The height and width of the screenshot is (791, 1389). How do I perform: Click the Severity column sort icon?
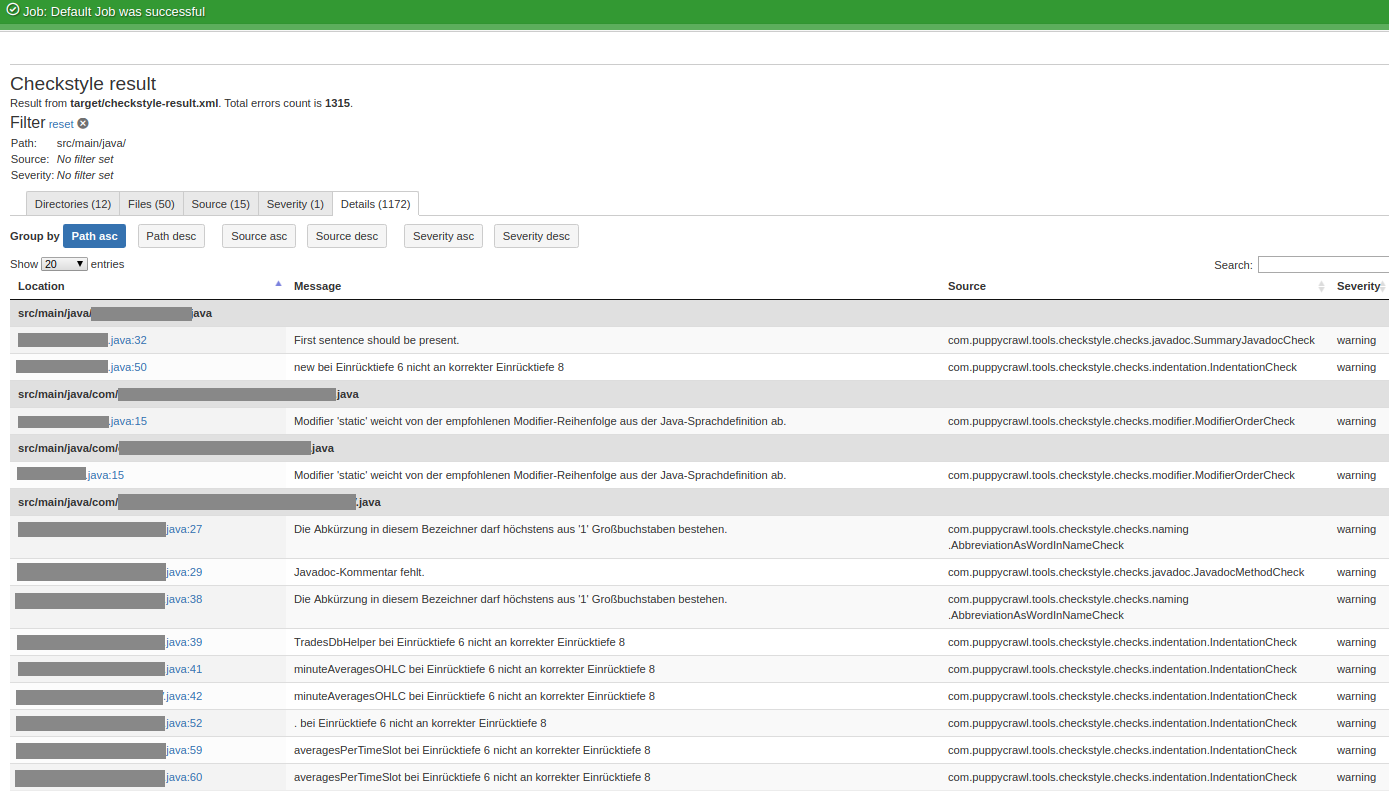click(x=1383, y=287)
